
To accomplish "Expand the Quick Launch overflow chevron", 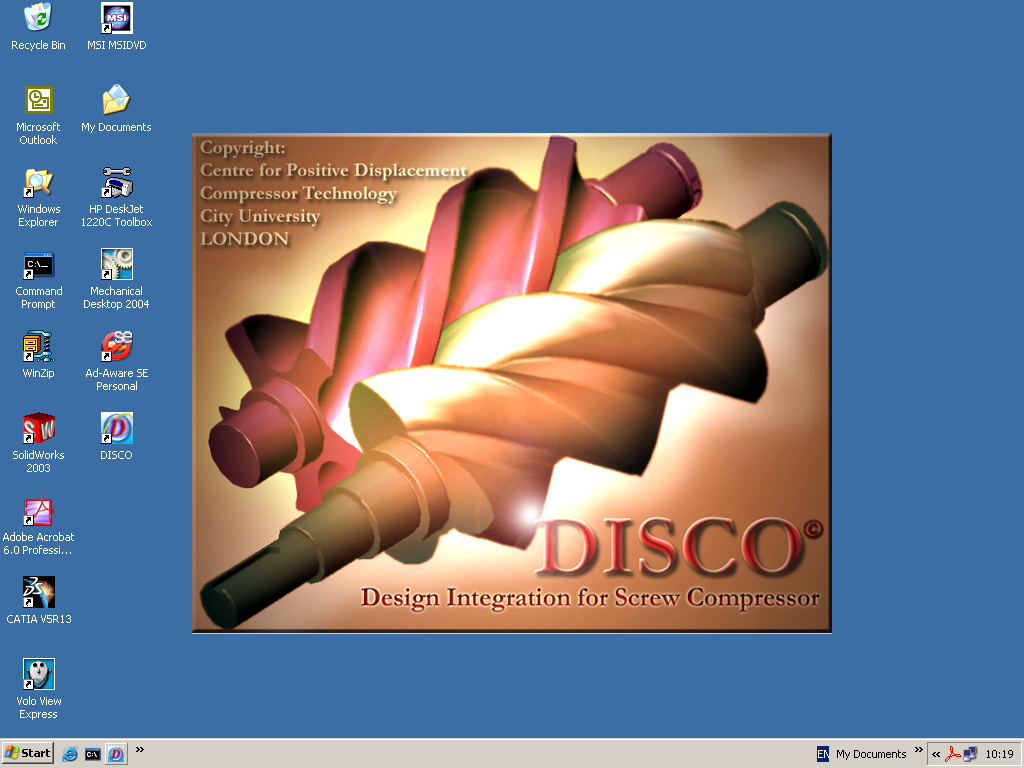I will pos(140,750).
